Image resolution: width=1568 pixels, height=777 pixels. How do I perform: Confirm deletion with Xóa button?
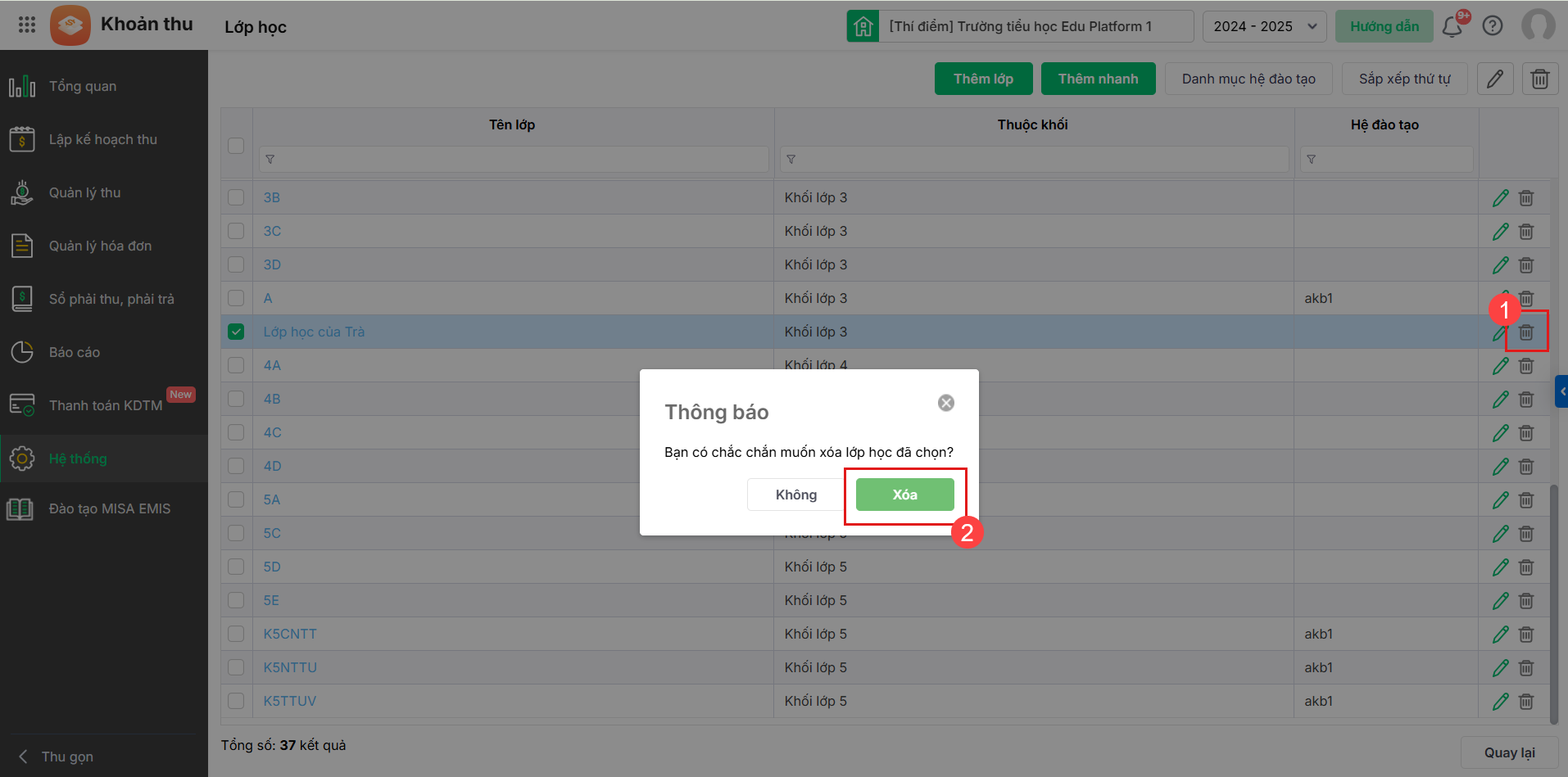click(x=904, y=495)
